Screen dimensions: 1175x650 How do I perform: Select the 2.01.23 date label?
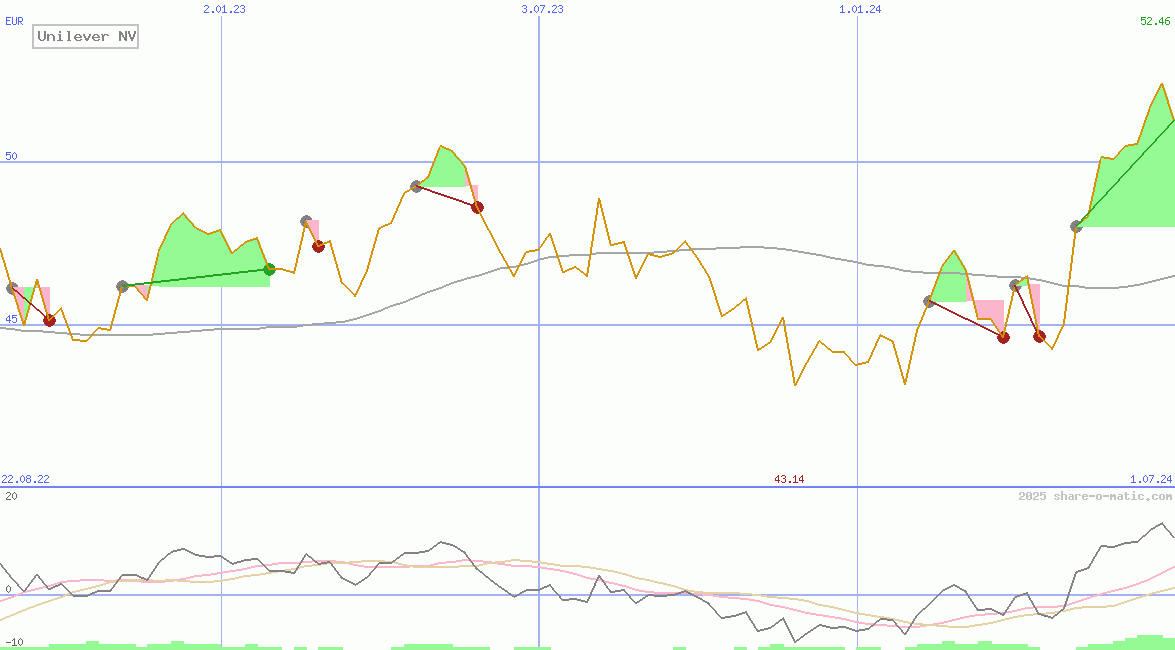224,9
